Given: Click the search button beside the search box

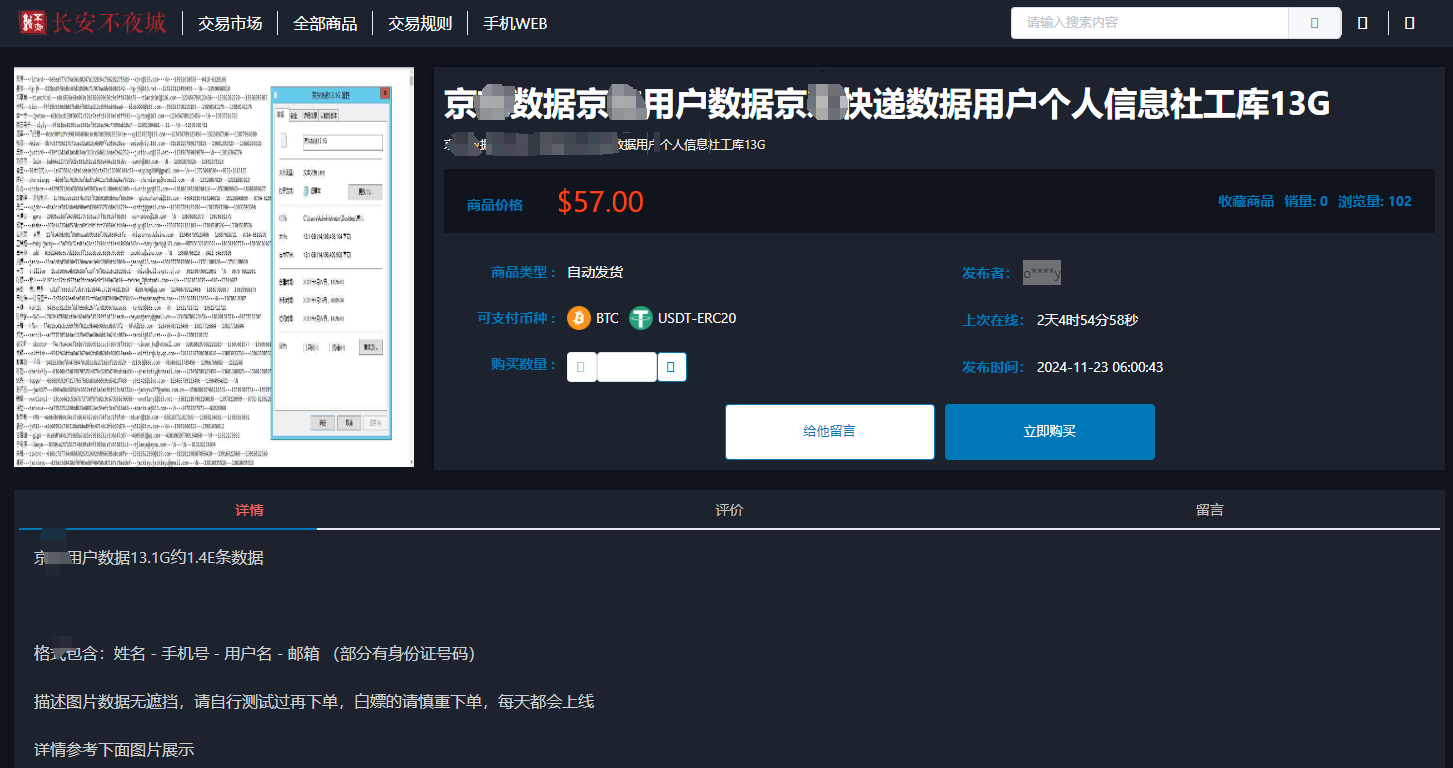Looking at the screenshot, I should pyautogui.click(x=1314, y=23).
